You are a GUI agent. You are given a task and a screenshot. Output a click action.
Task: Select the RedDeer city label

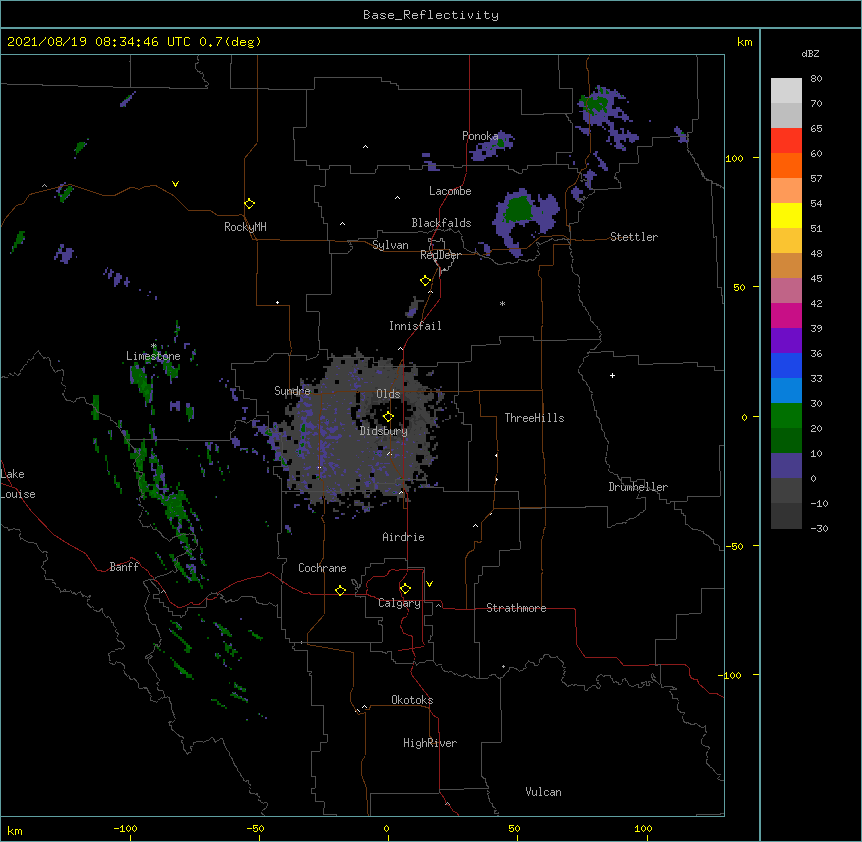point(440,255)
